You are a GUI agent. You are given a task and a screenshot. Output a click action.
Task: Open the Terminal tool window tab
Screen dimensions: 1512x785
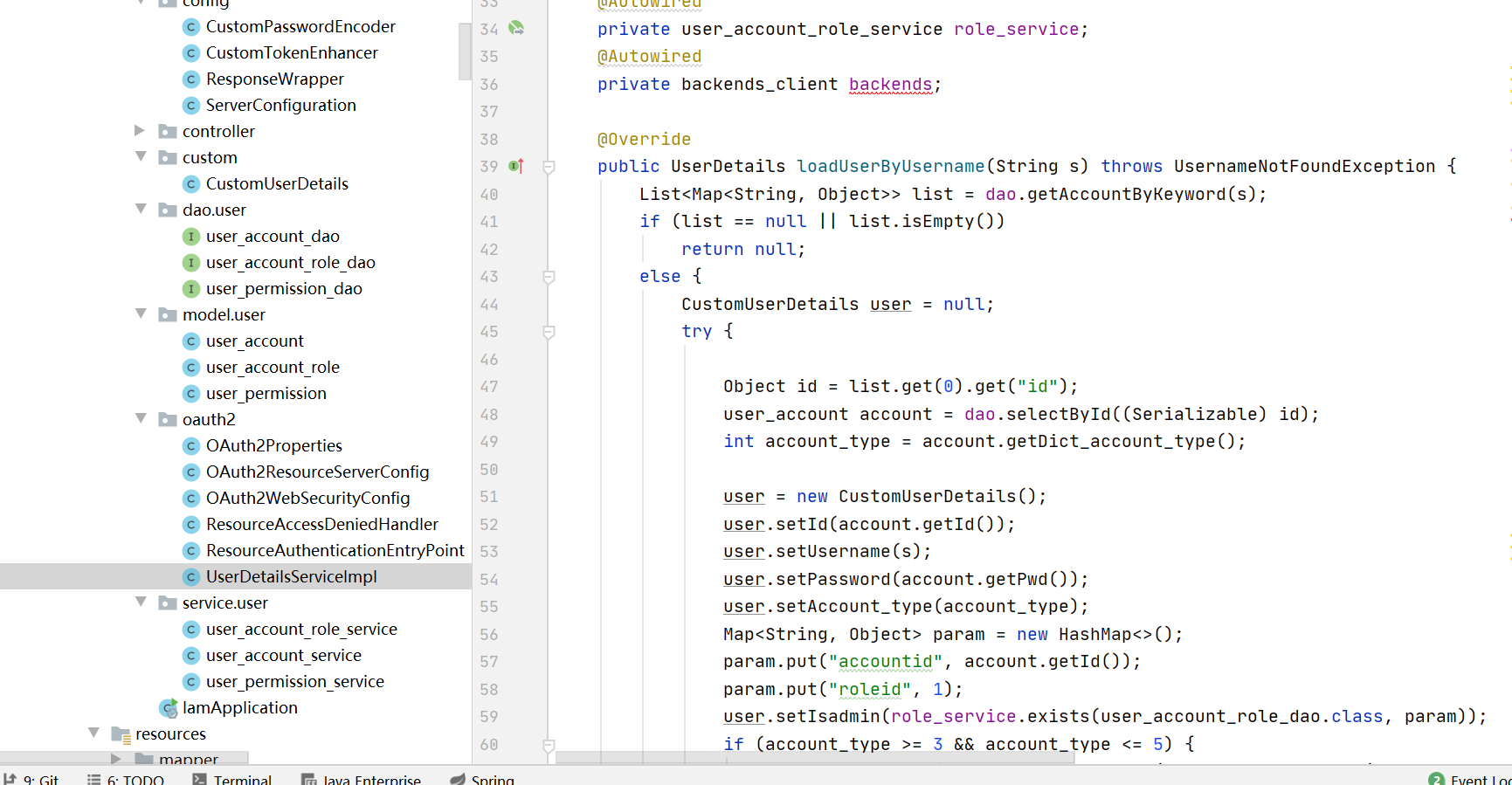pyautogui.click(x=232, y=779)
